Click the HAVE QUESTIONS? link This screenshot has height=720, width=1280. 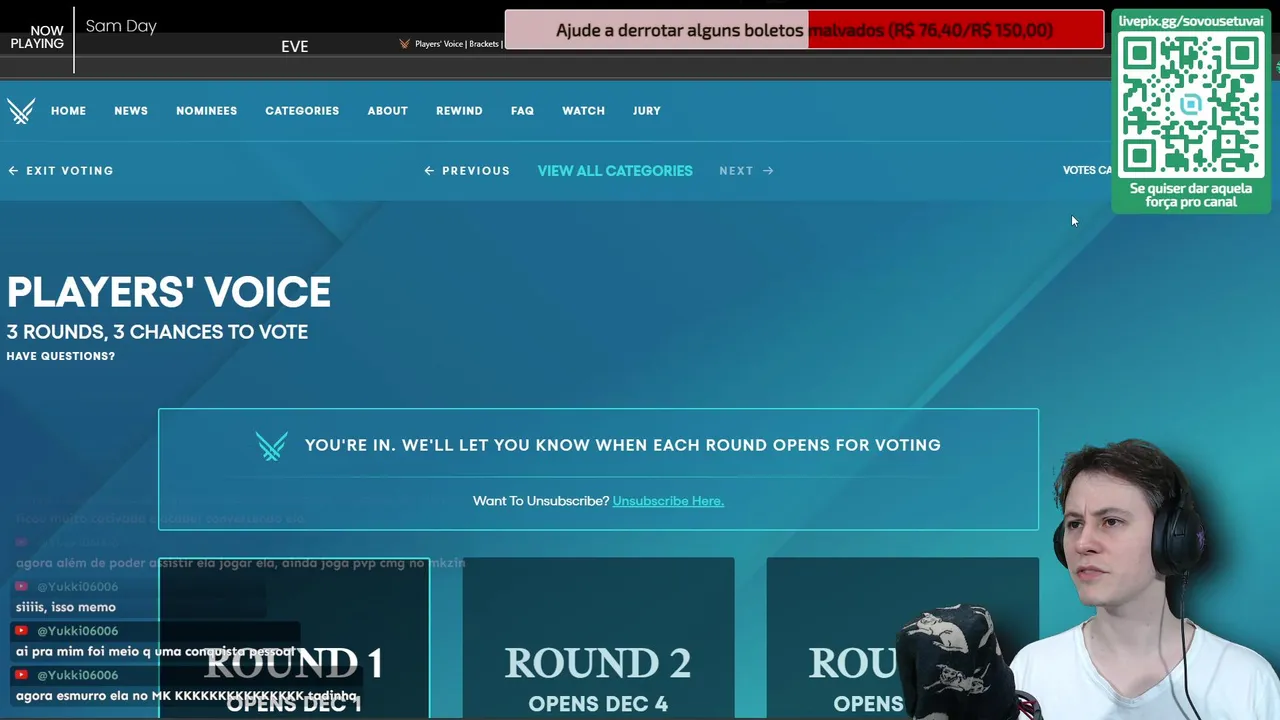tap(61, 356)
